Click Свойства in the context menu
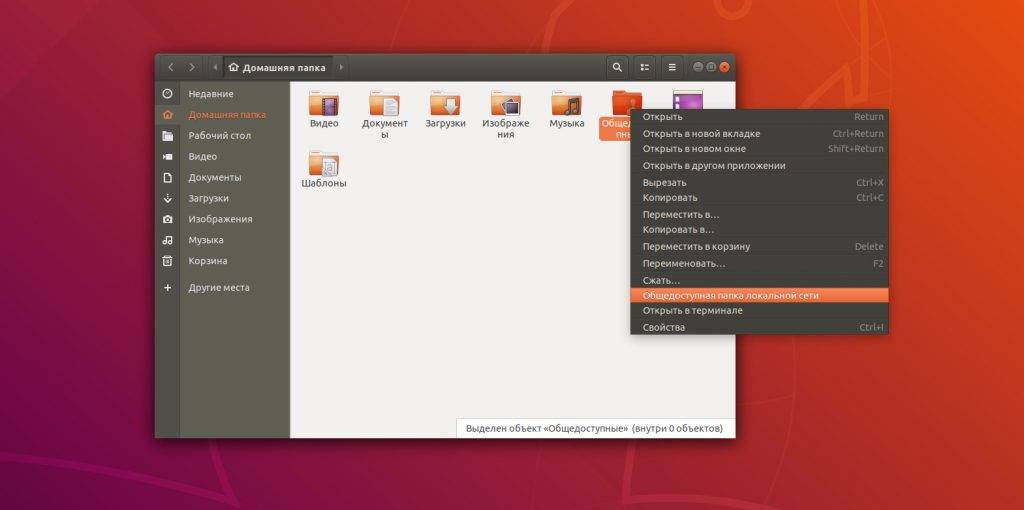Viewport: 1024px width, 510px height. pyautogui.click(x=664, y=327)
